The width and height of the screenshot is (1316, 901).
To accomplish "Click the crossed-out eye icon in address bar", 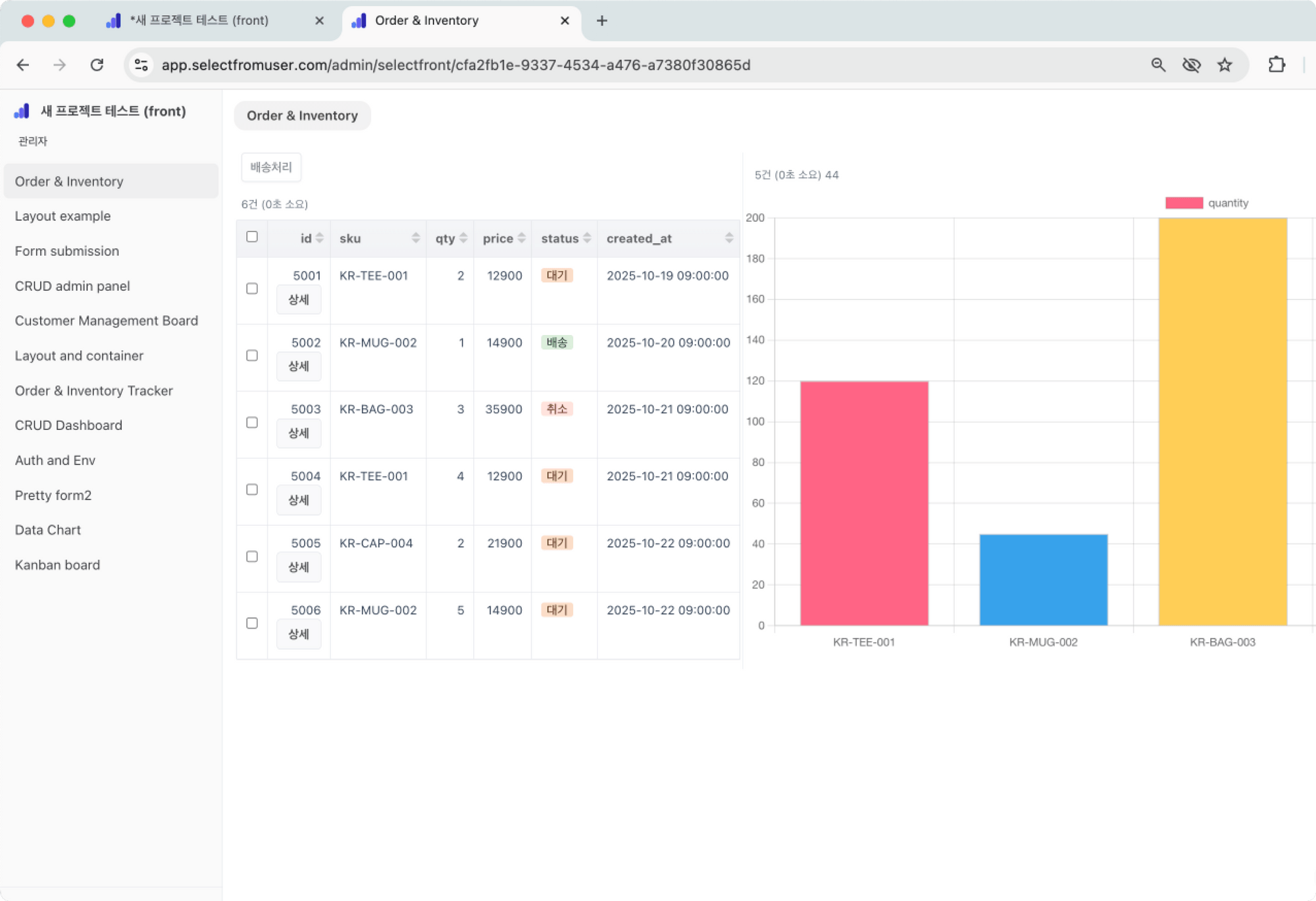I will (1191, 64).
